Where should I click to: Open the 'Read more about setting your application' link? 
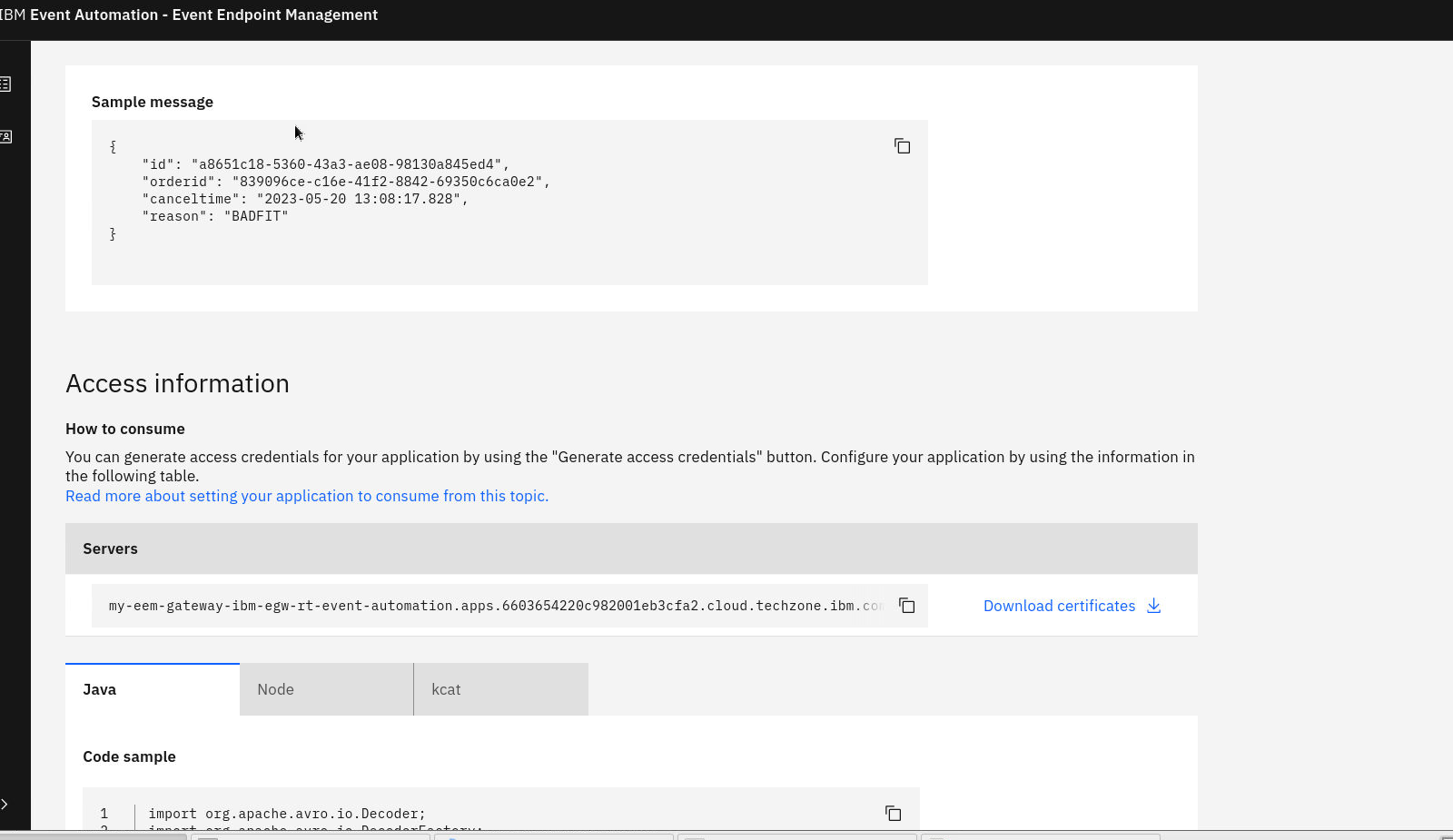click(x=307, y=496)
